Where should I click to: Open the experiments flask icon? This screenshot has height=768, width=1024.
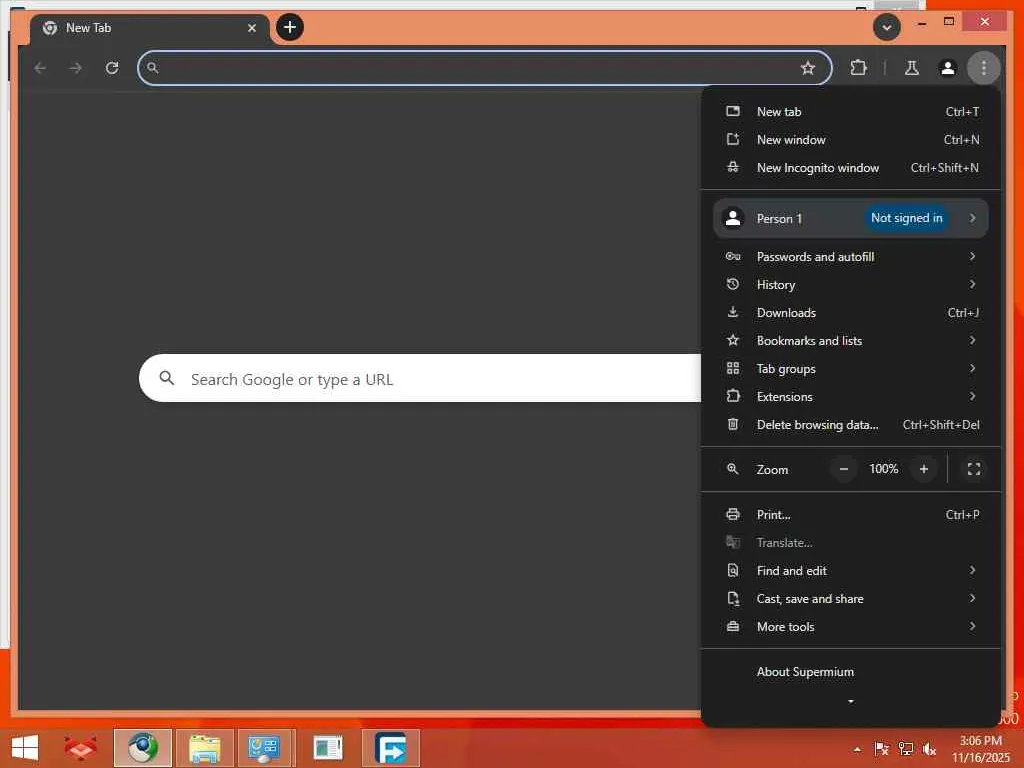pos(912,68)
